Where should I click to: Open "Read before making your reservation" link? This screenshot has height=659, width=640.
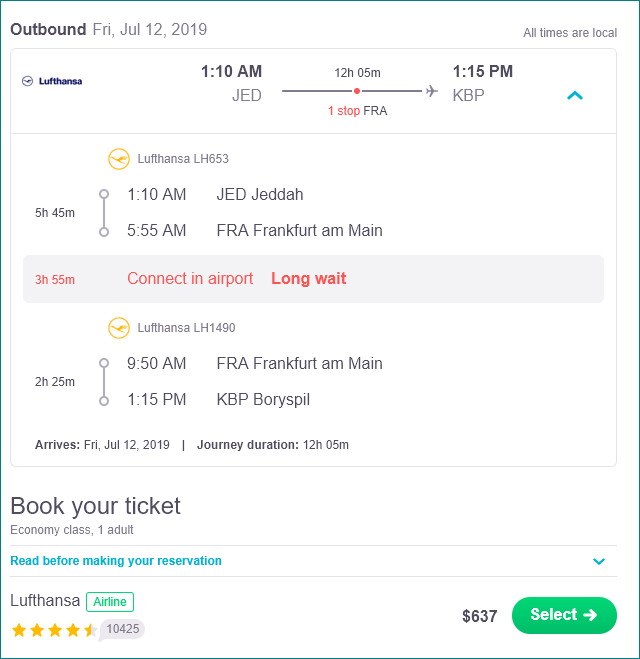pos(116,561)
